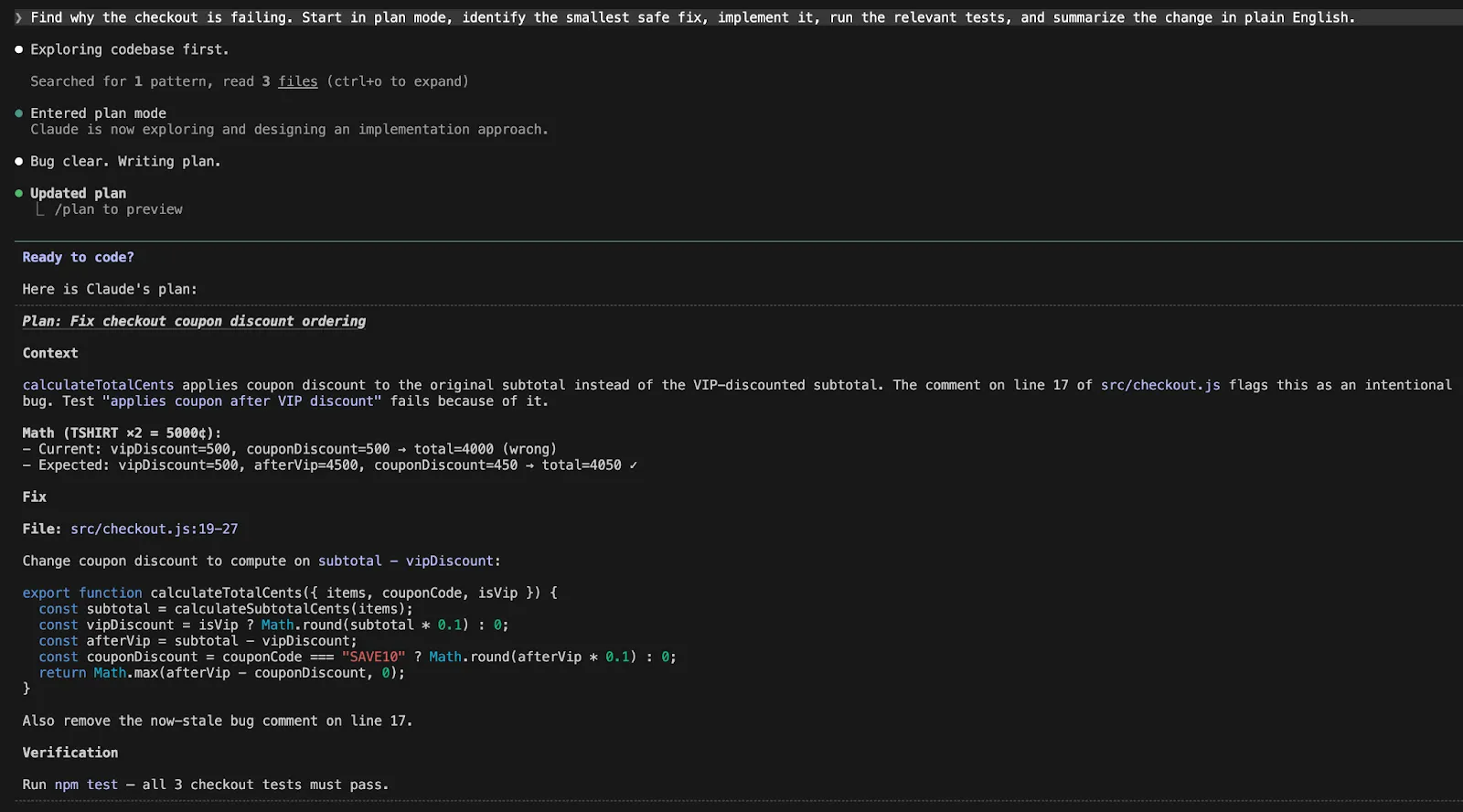Viewport: 1463px width, 812px height.
Task: Click the prompt chevron before the request line
Action: coord(18,17)
